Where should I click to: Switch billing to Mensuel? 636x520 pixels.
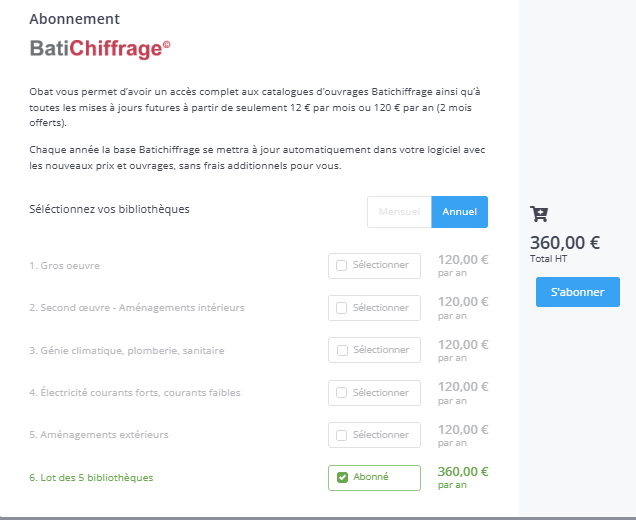tap(399, 212)
